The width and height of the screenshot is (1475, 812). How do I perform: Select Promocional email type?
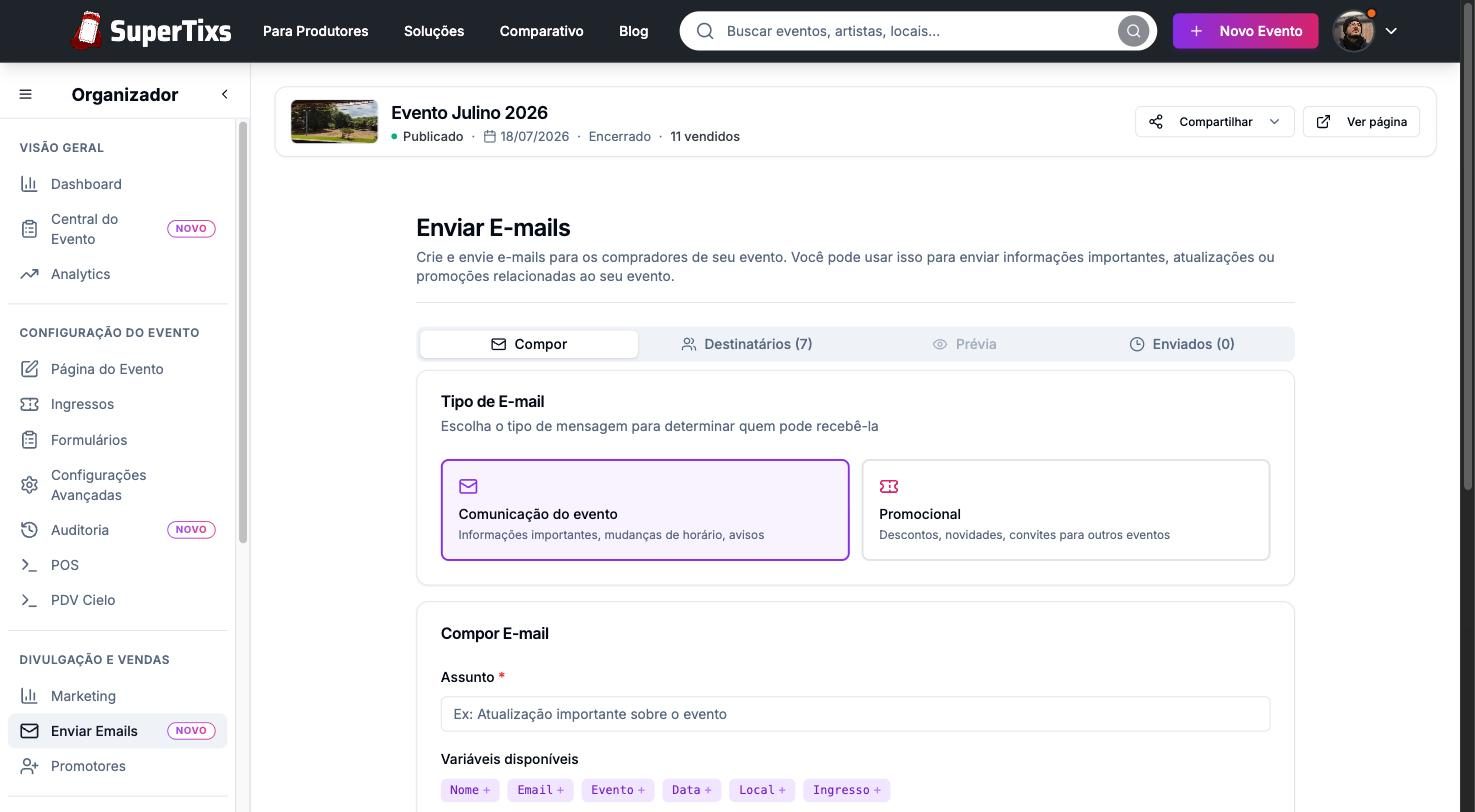[x=1066, y=510]
